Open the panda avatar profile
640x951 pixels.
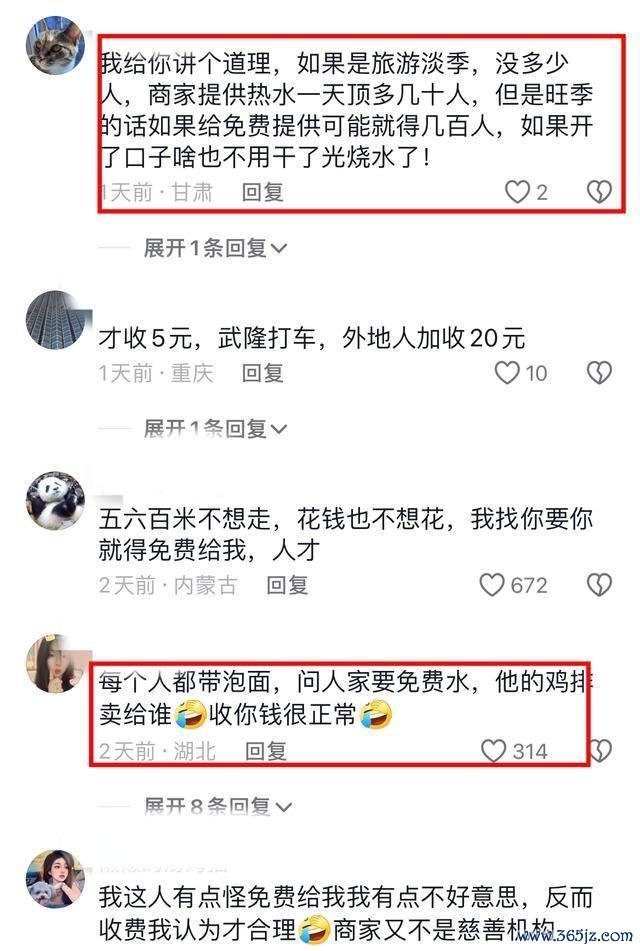click(55, 501)
